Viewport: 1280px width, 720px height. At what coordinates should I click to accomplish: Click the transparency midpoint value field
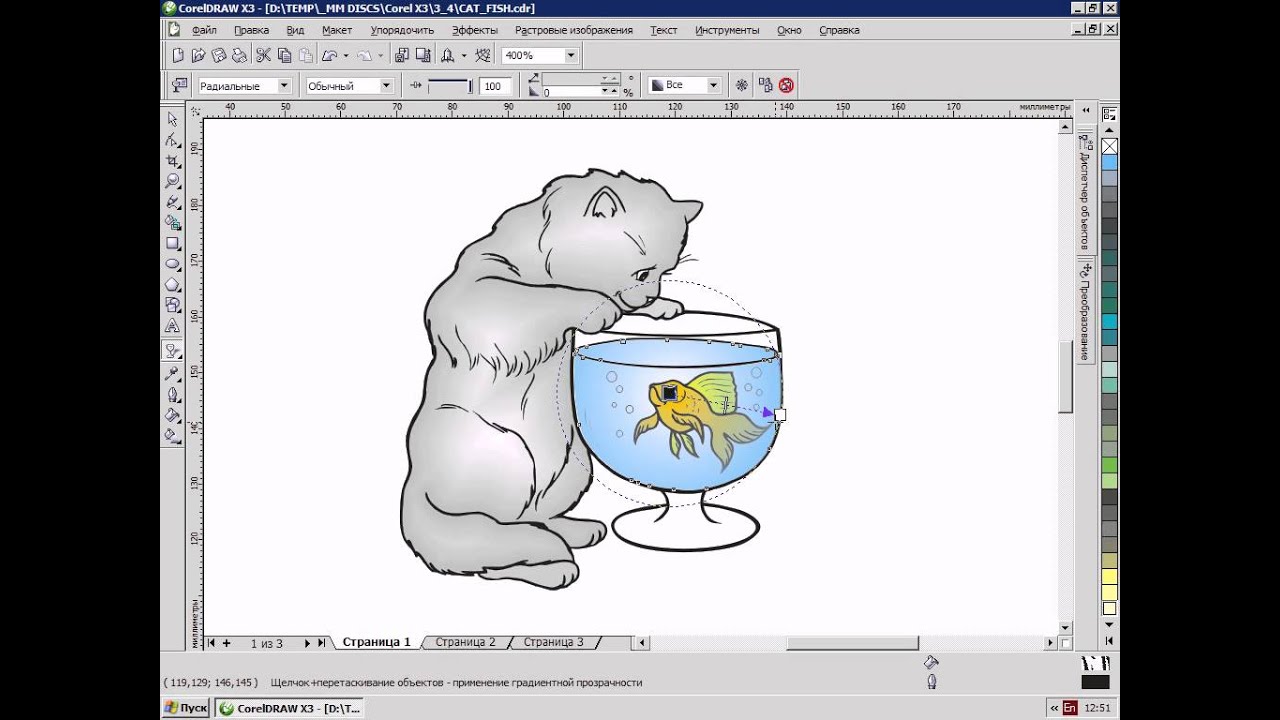click(492, 87)
